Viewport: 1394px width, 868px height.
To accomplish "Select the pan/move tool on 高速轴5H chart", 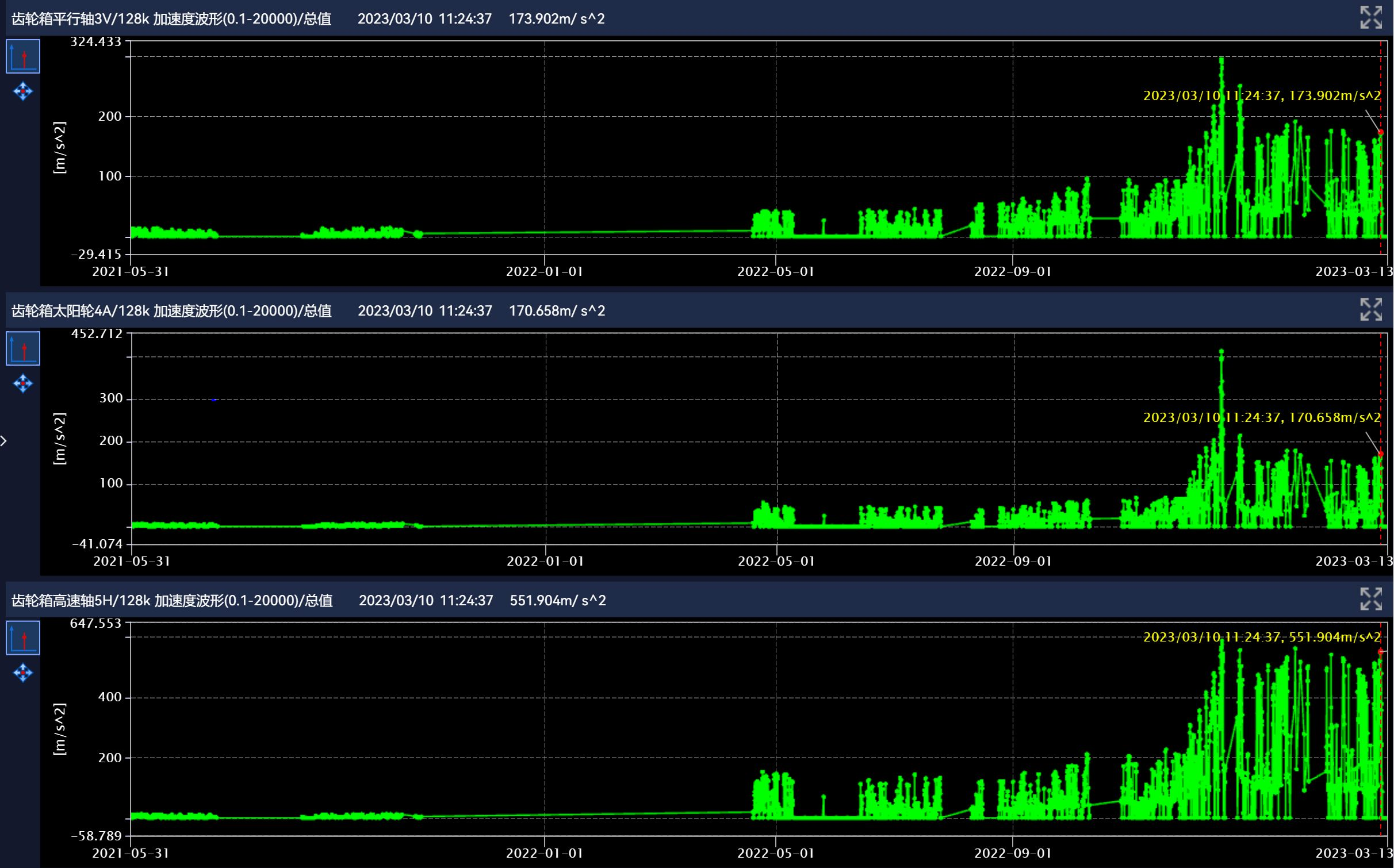I will [x=23, y=673].
